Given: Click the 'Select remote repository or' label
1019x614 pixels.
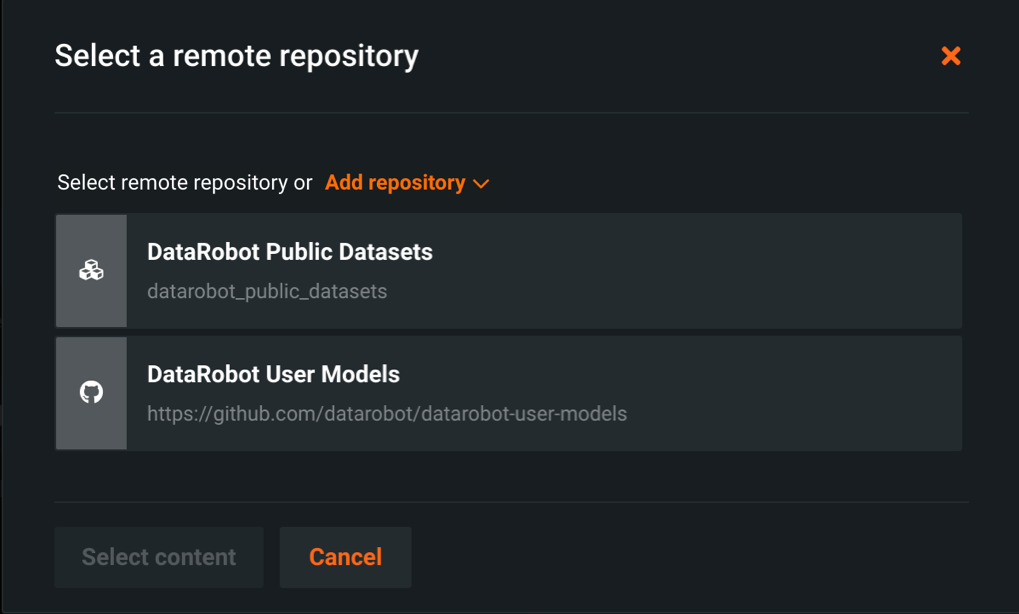Looking at the screenshot, I should pos(184,183).
